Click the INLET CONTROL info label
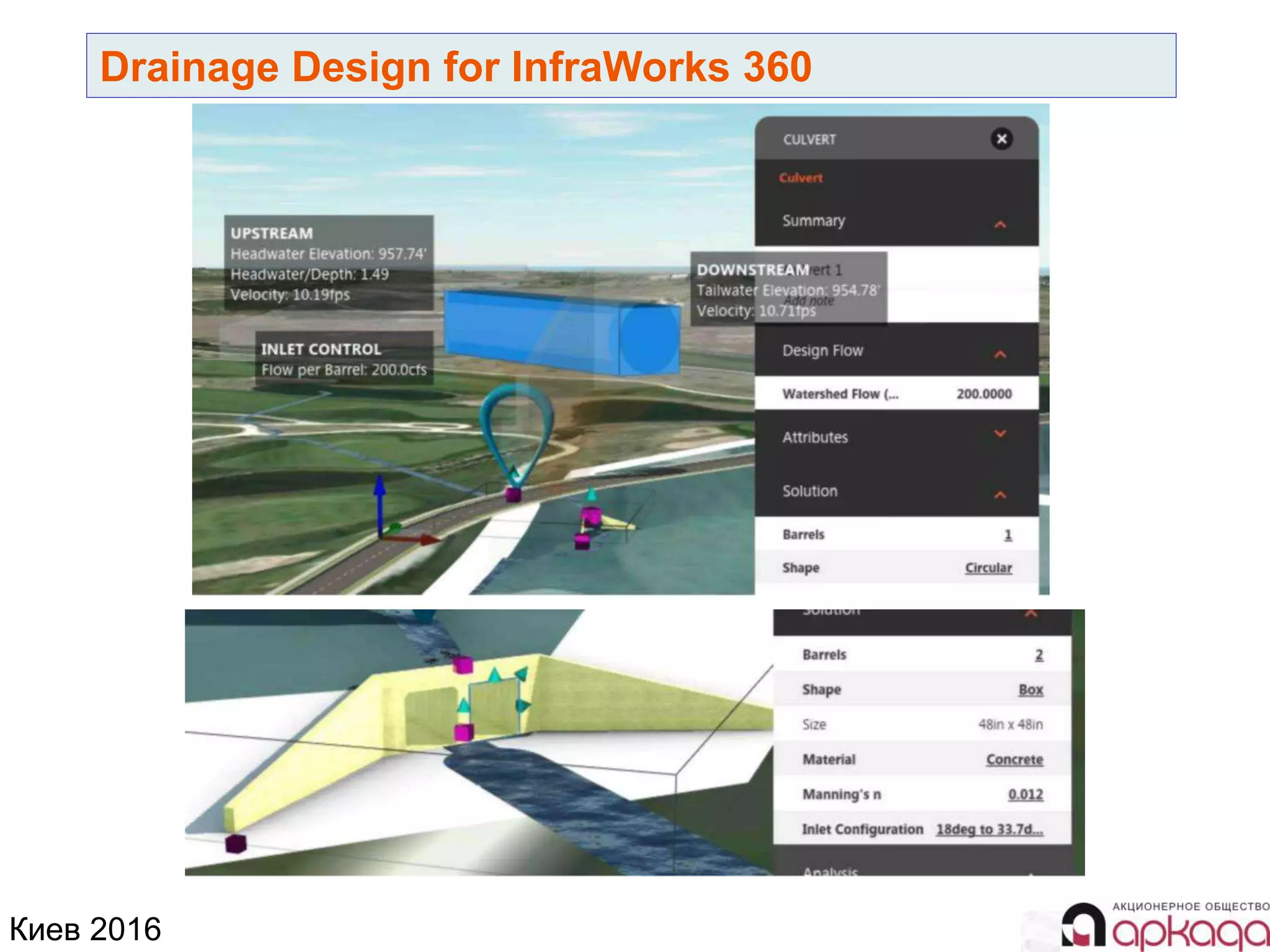 tap(344, 358)
